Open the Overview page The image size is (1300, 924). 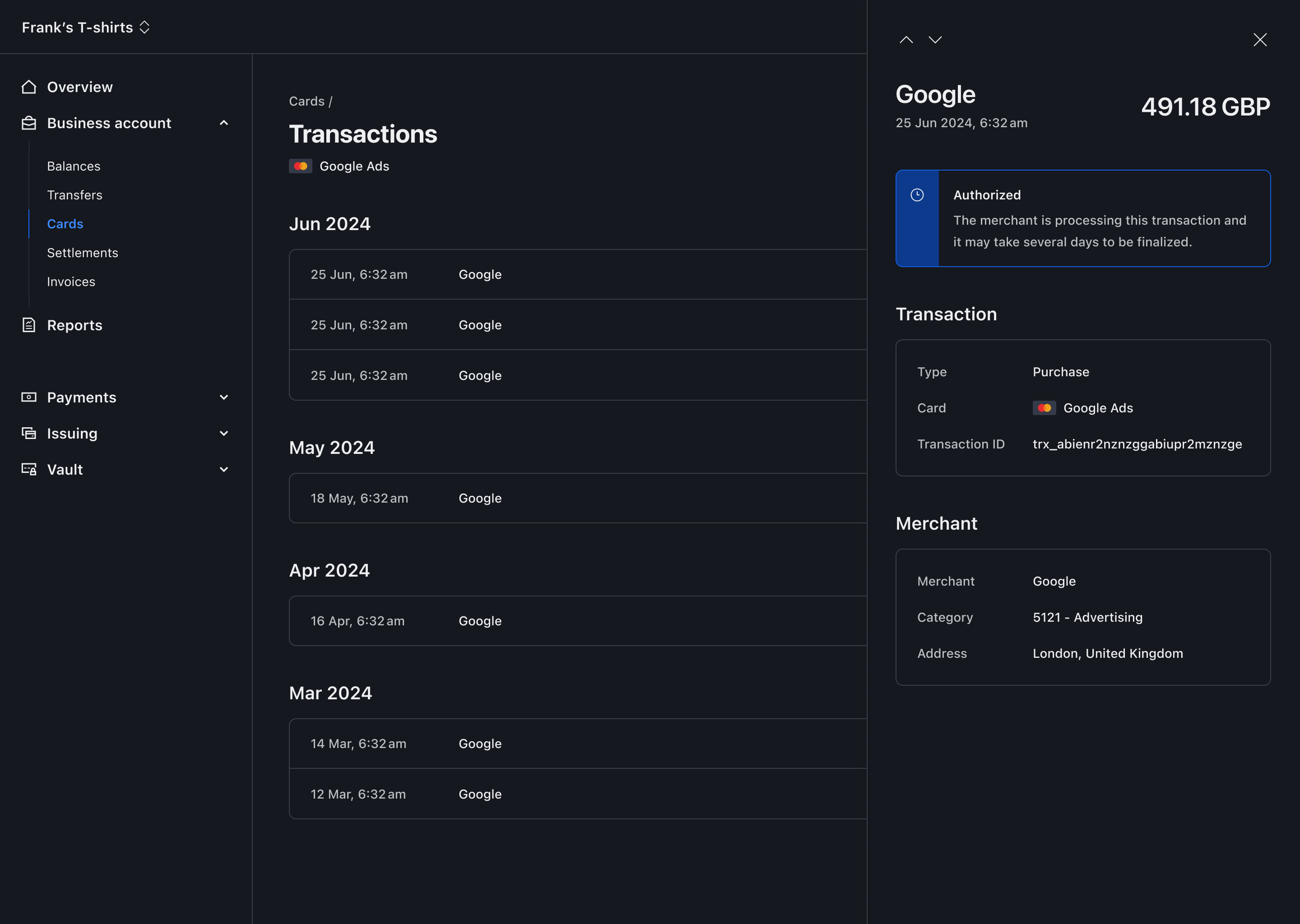coord(80,87)
